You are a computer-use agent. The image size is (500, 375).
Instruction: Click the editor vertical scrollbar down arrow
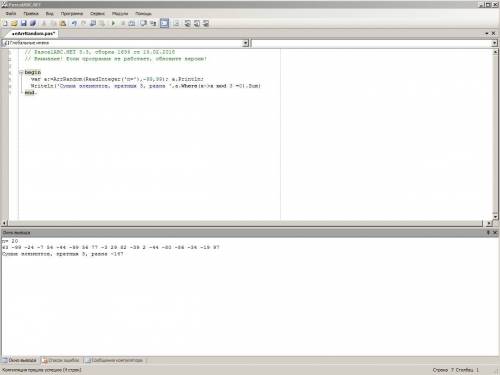[495, 217]
